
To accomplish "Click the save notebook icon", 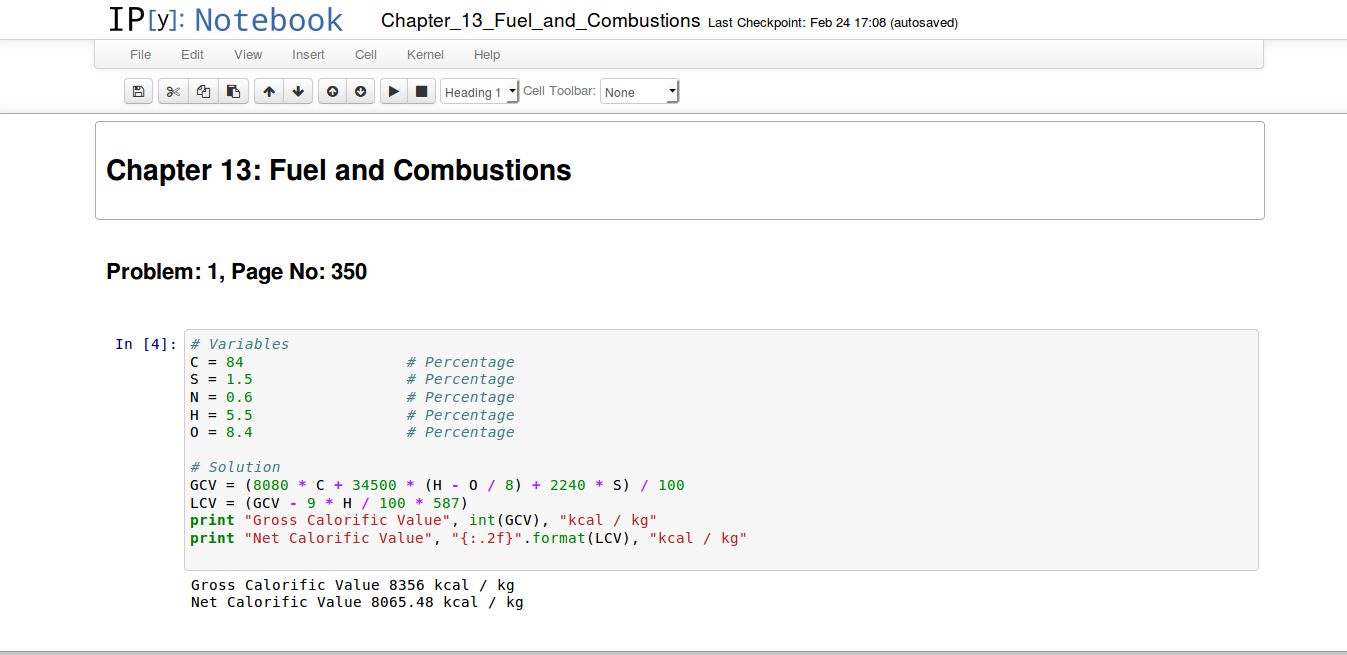I will point(138,92).
